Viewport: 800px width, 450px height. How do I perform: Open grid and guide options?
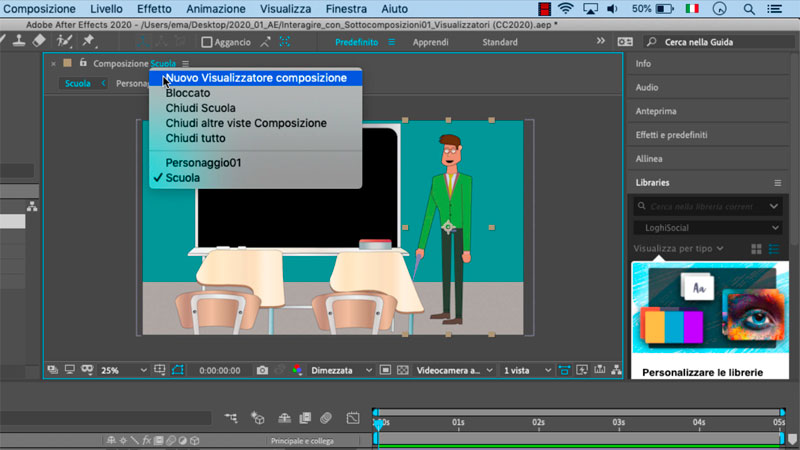coord(160,370)
